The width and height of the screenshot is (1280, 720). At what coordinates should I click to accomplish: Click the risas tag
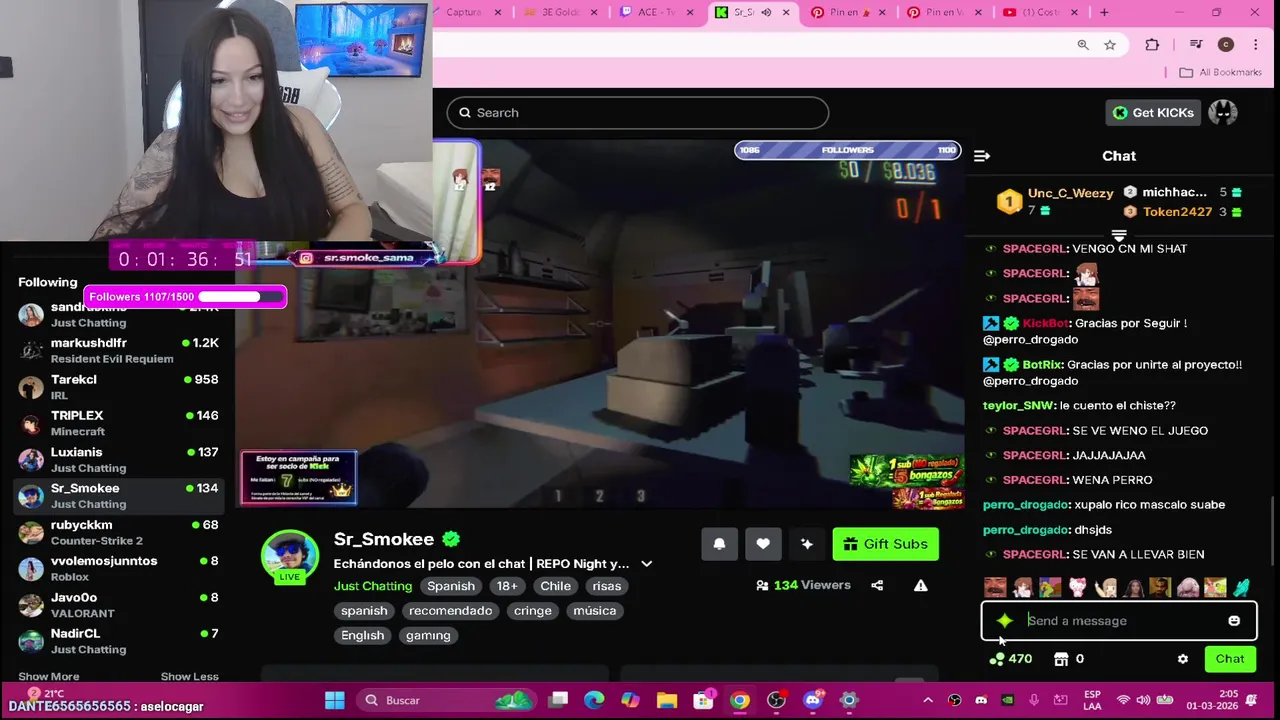tap(606, 586)
